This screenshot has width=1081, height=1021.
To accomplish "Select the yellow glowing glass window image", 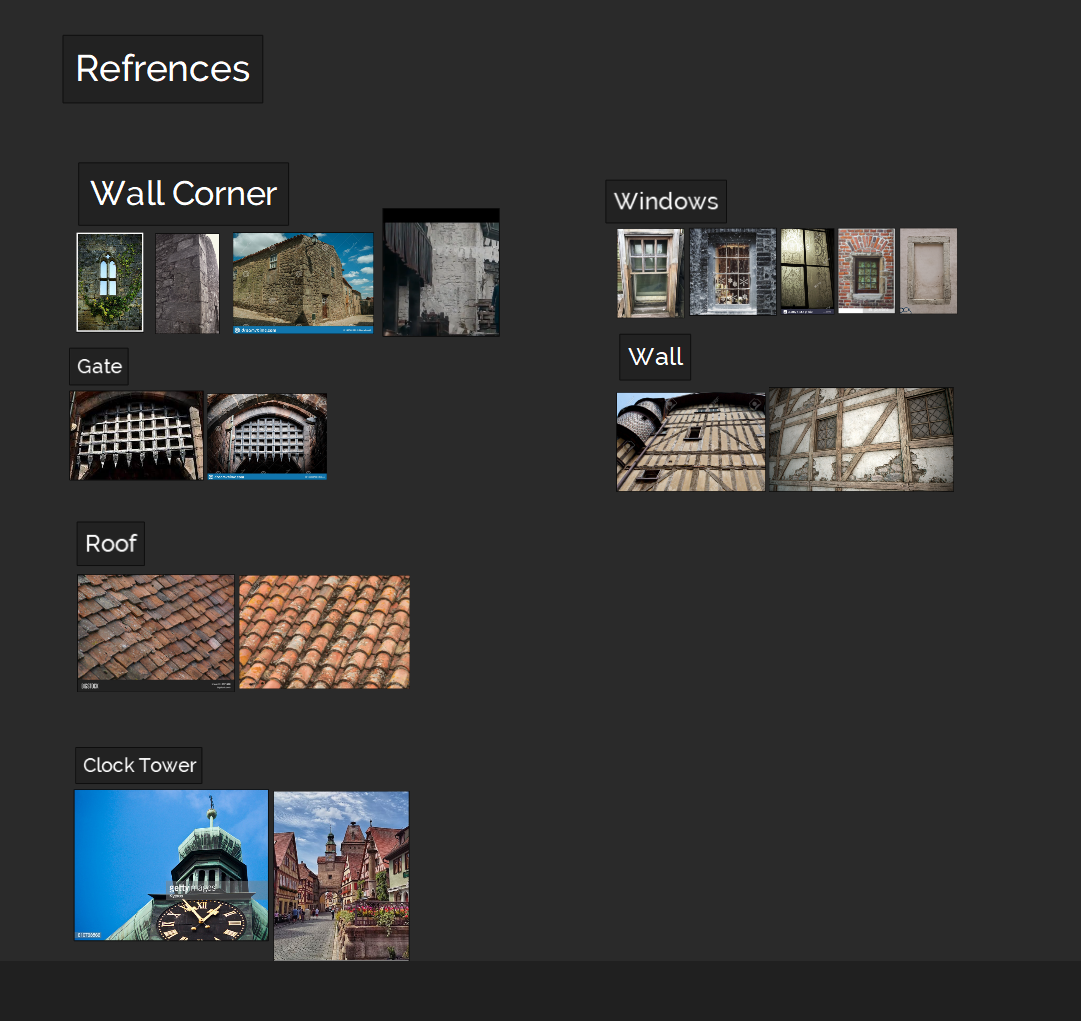I will pyautogui.click(x=807, y=272).
